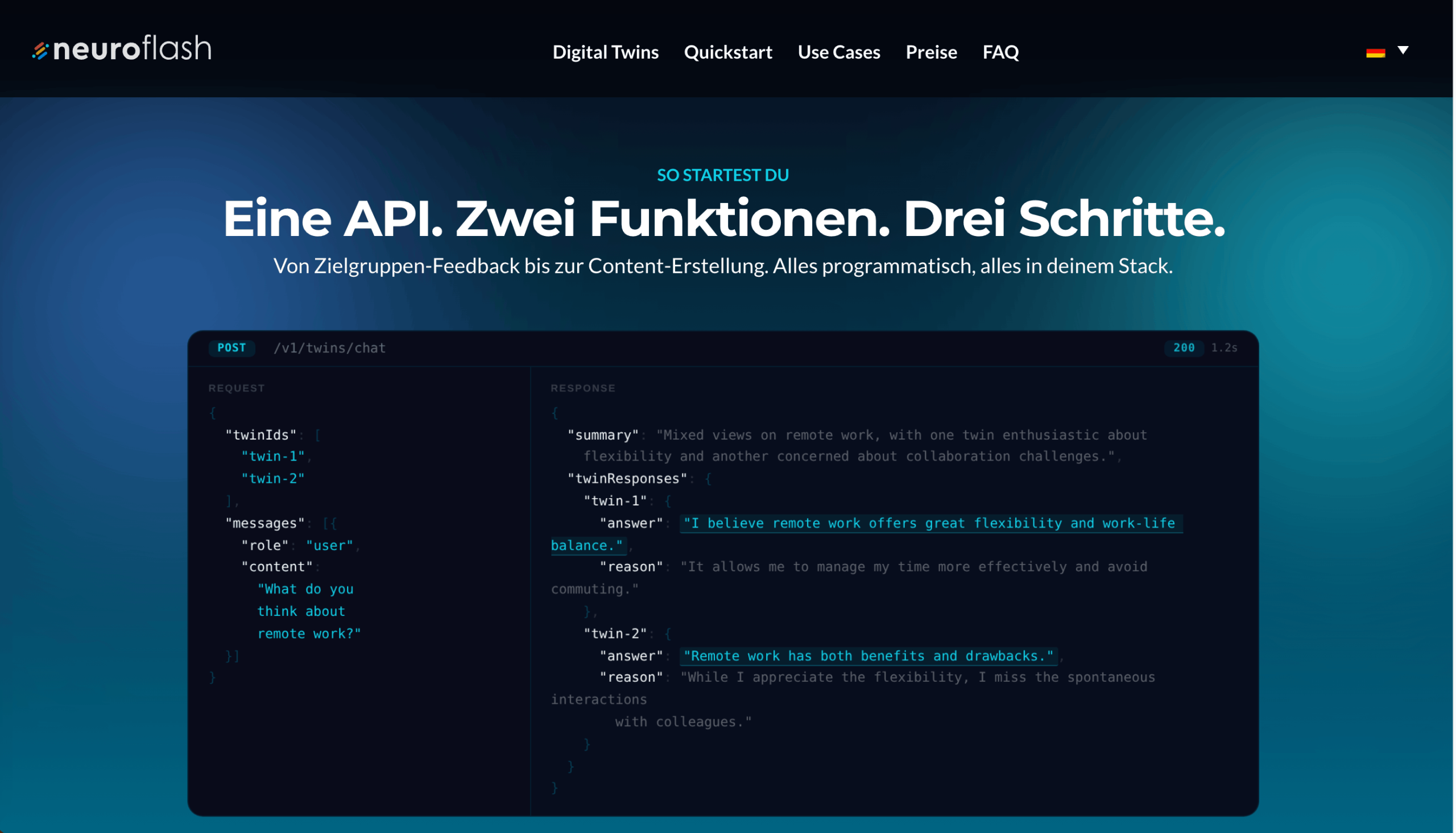Click the REQUEST panel header
The height and width of the screenshot is (833, 1456).
point(235,387)
